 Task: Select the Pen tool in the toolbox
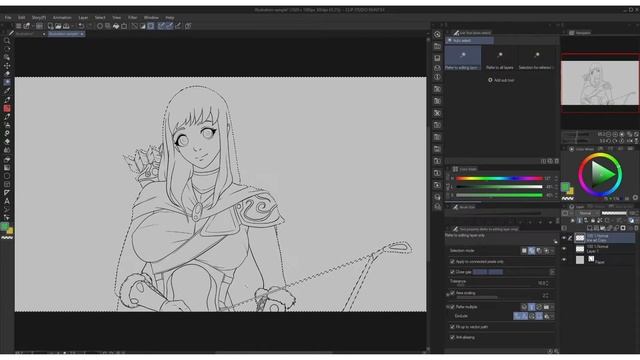[7, 100]
